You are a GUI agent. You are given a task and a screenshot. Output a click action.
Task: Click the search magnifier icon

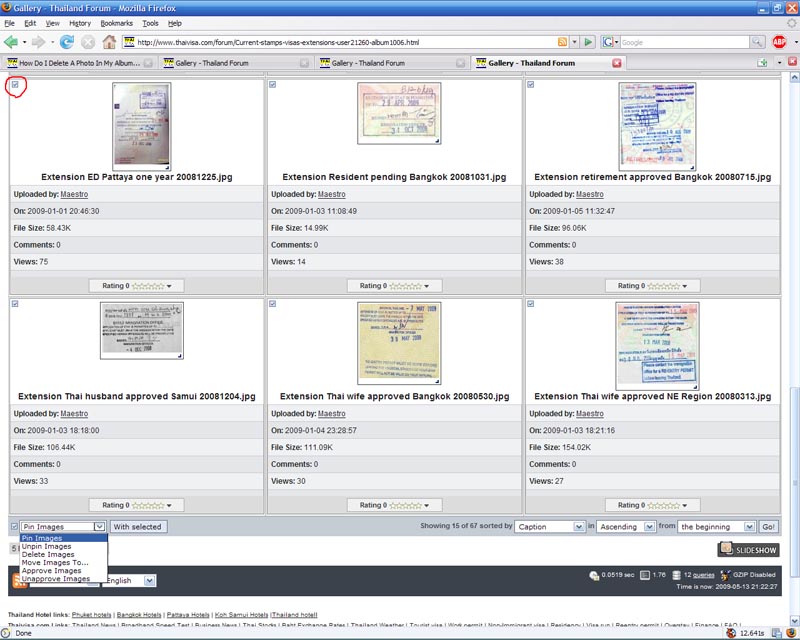pos(757,42)
